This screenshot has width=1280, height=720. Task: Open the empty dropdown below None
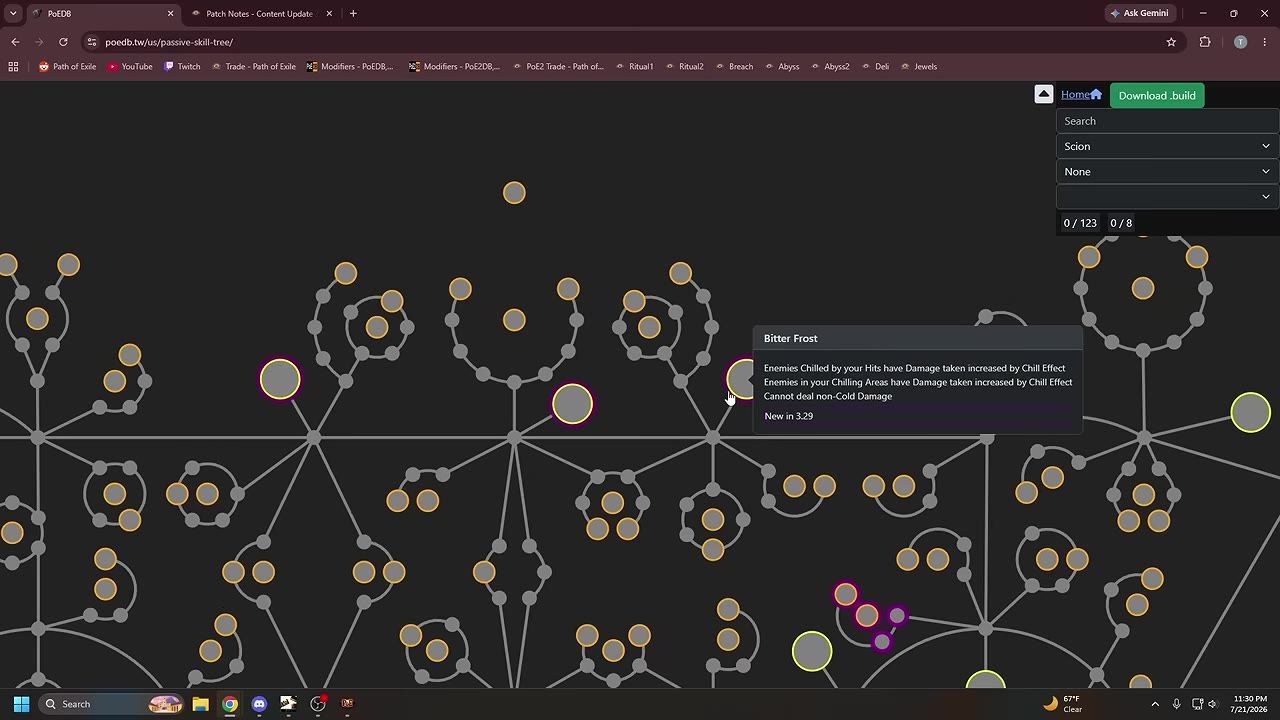[1167, 197]
